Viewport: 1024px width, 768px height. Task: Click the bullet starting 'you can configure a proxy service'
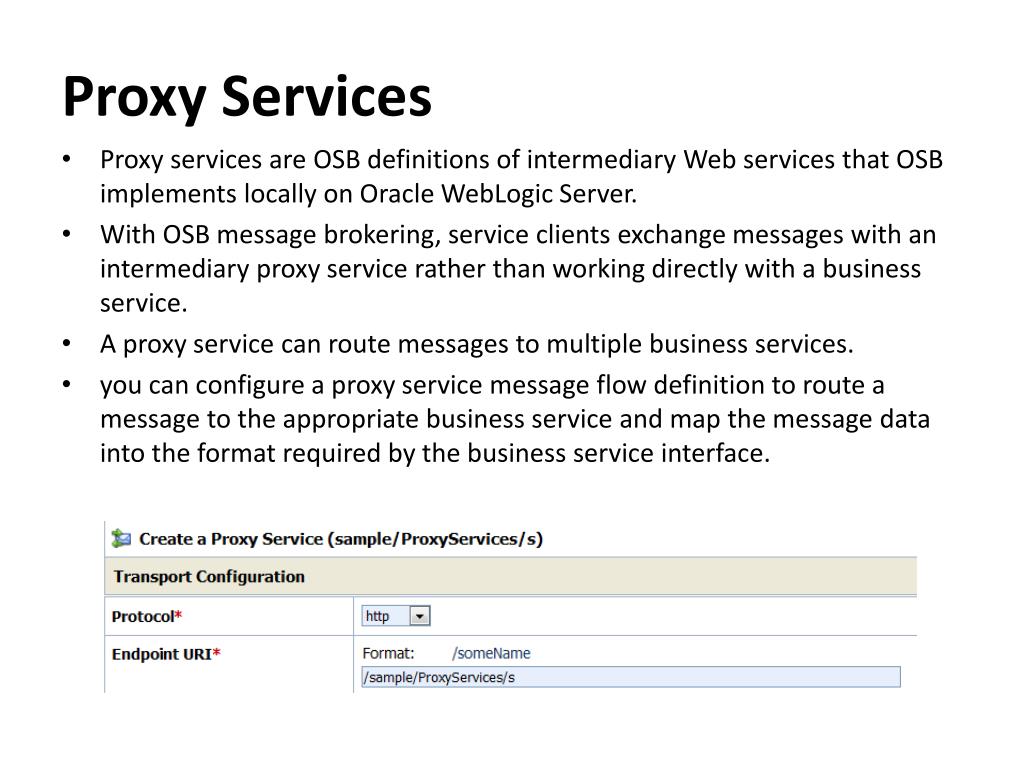(x=515, y=419)
